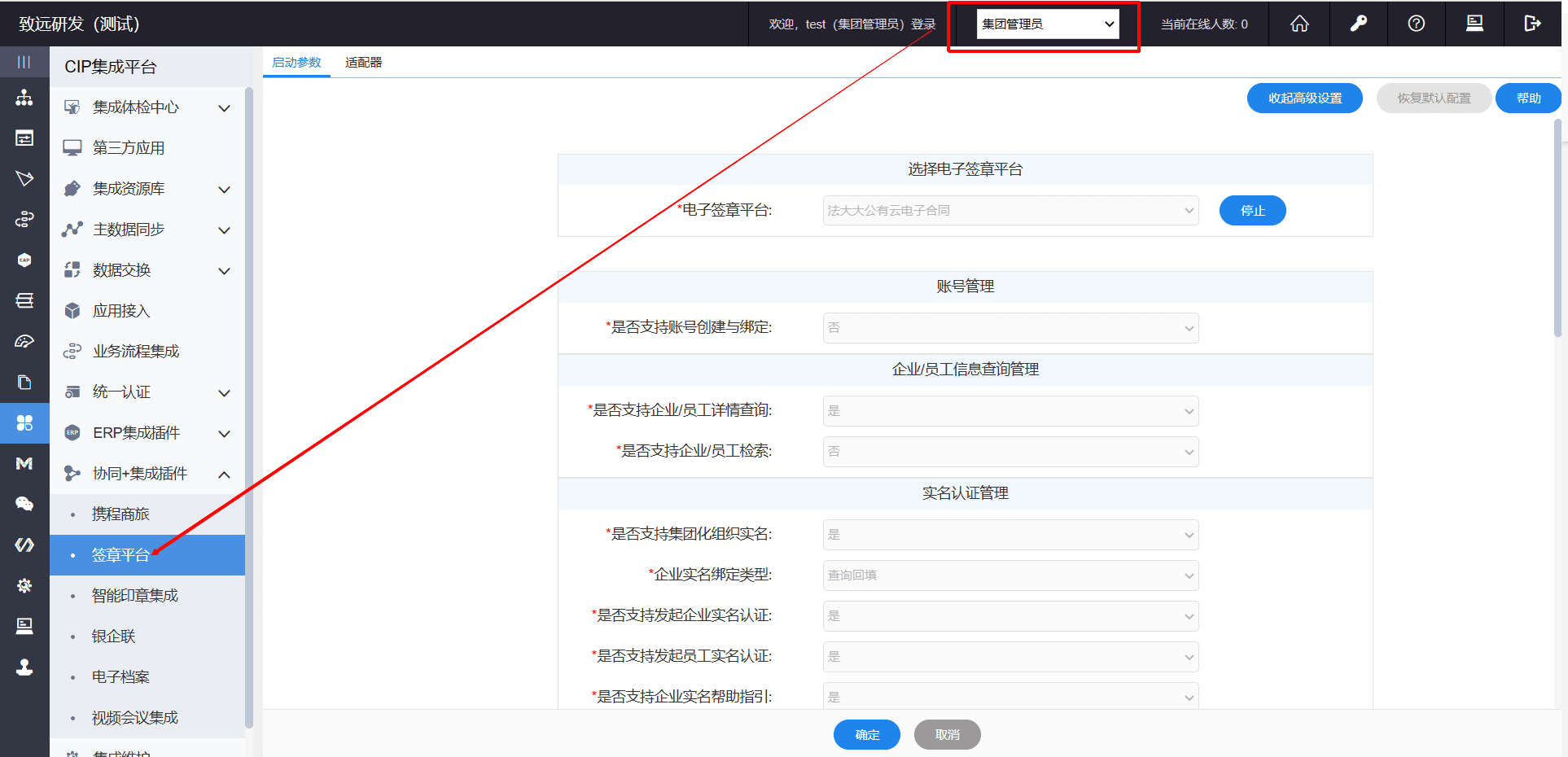Viewport: 1568px width, 757px height.
Task: Click 恢复默认配置 button
Action: 1434,98
